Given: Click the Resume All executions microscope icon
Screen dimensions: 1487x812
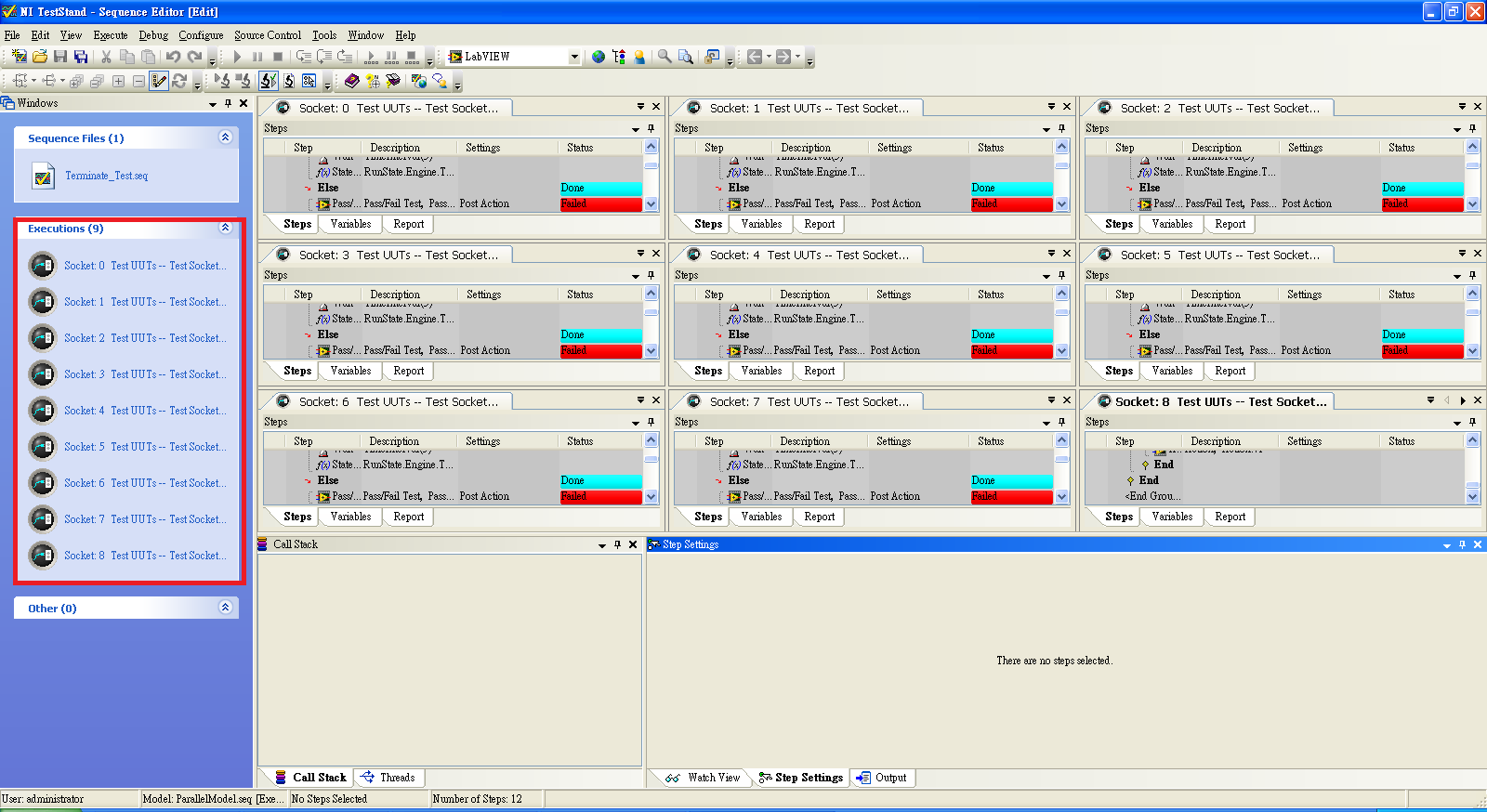Looking at the screenshot, I should point(222,81).
